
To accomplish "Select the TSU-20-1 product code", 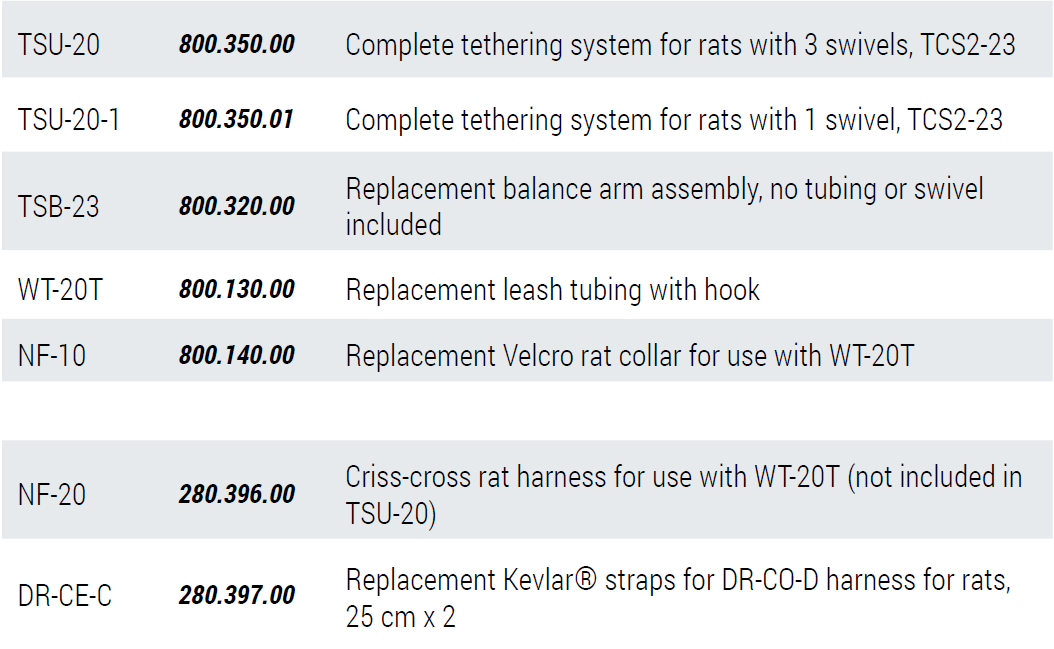I will tap(69, 120).
